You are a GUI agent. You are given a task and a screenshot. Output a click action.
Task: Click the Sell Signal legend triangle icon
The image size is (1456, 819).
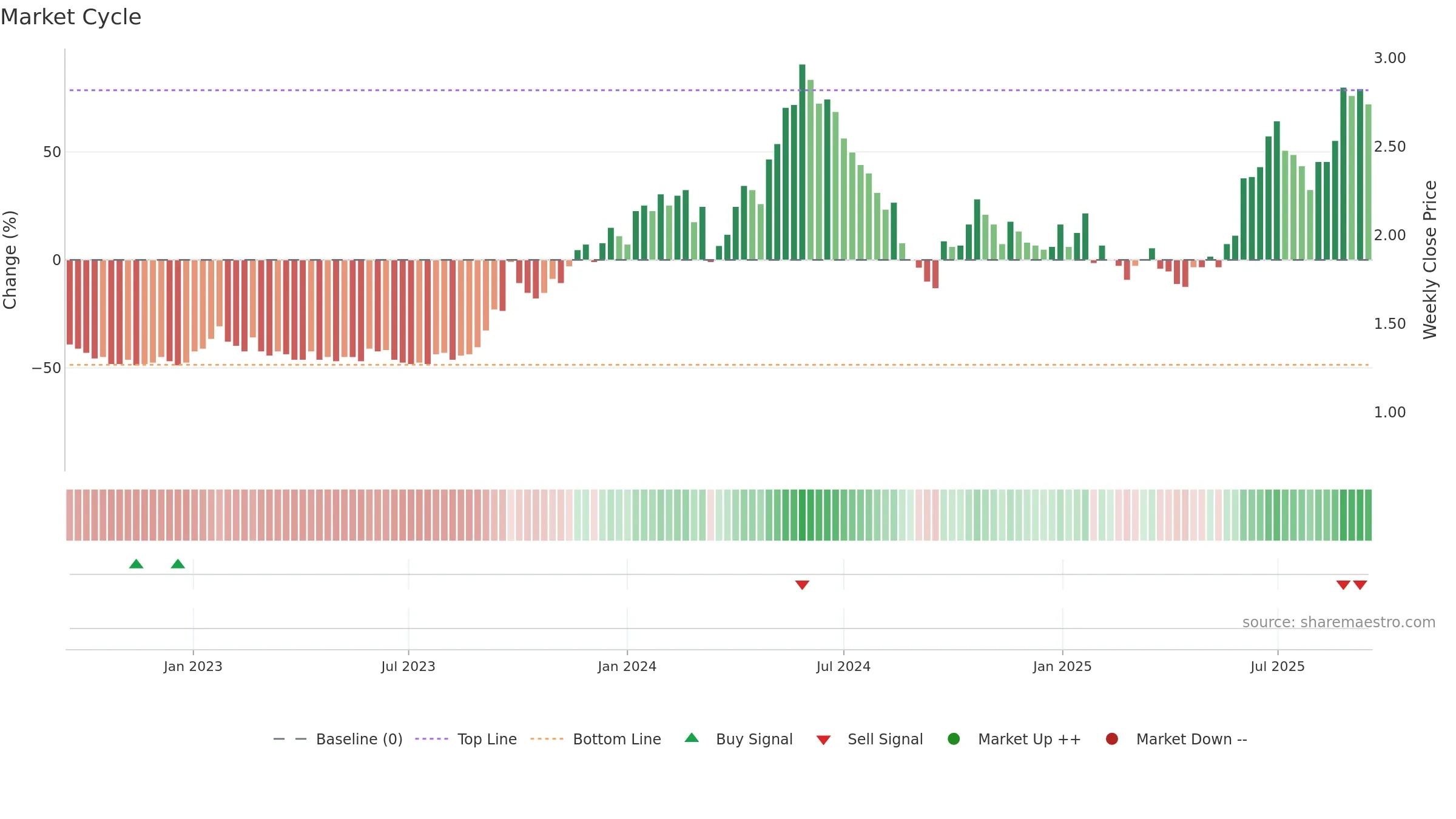point(823,740)
